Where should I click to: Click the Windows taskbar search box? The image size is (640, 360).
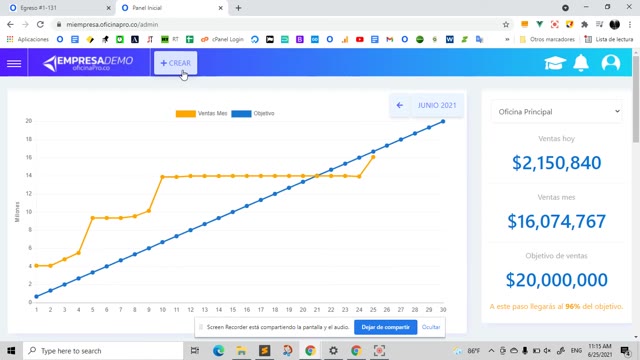[x=104, y=351]
